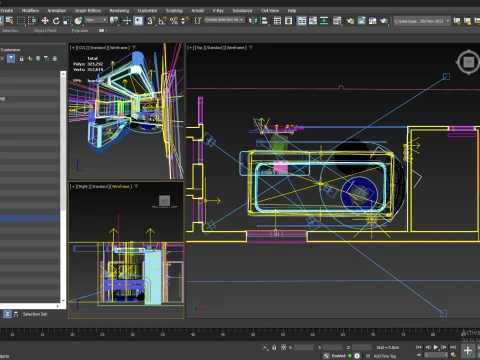The width and height of the screenshot is (480, 360).
Task: Open the Rendering menu
Action: pyautogui.click(x=119, y=11)
